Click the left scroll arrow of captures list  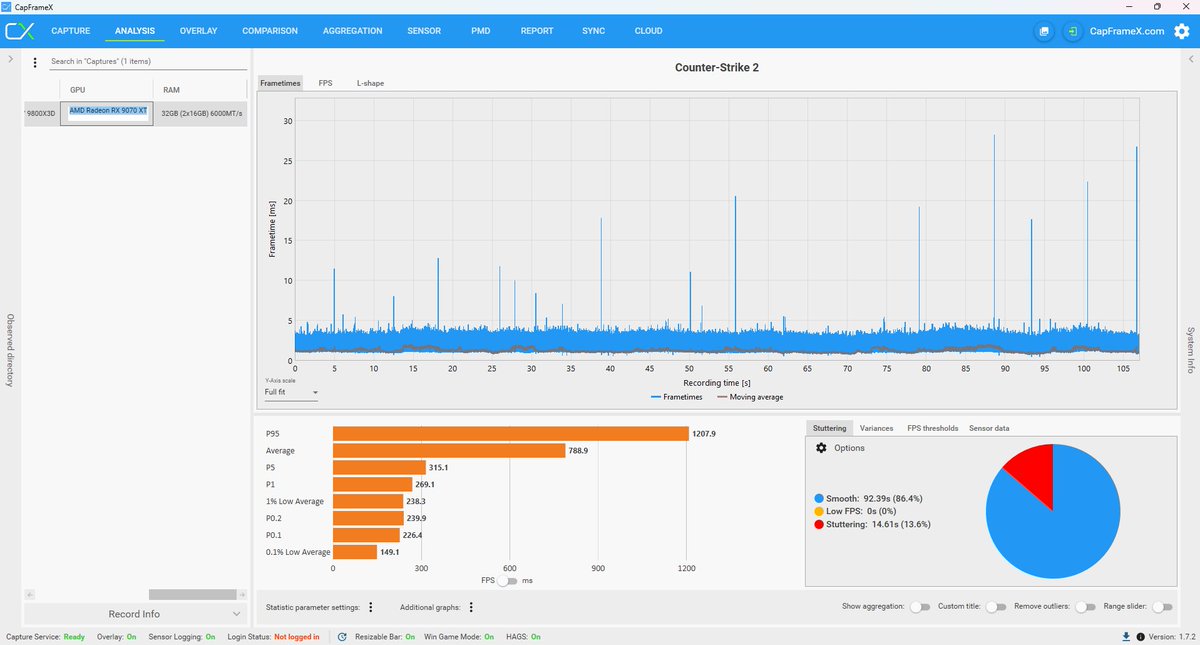pyautogui.click(x=28, y=594)
